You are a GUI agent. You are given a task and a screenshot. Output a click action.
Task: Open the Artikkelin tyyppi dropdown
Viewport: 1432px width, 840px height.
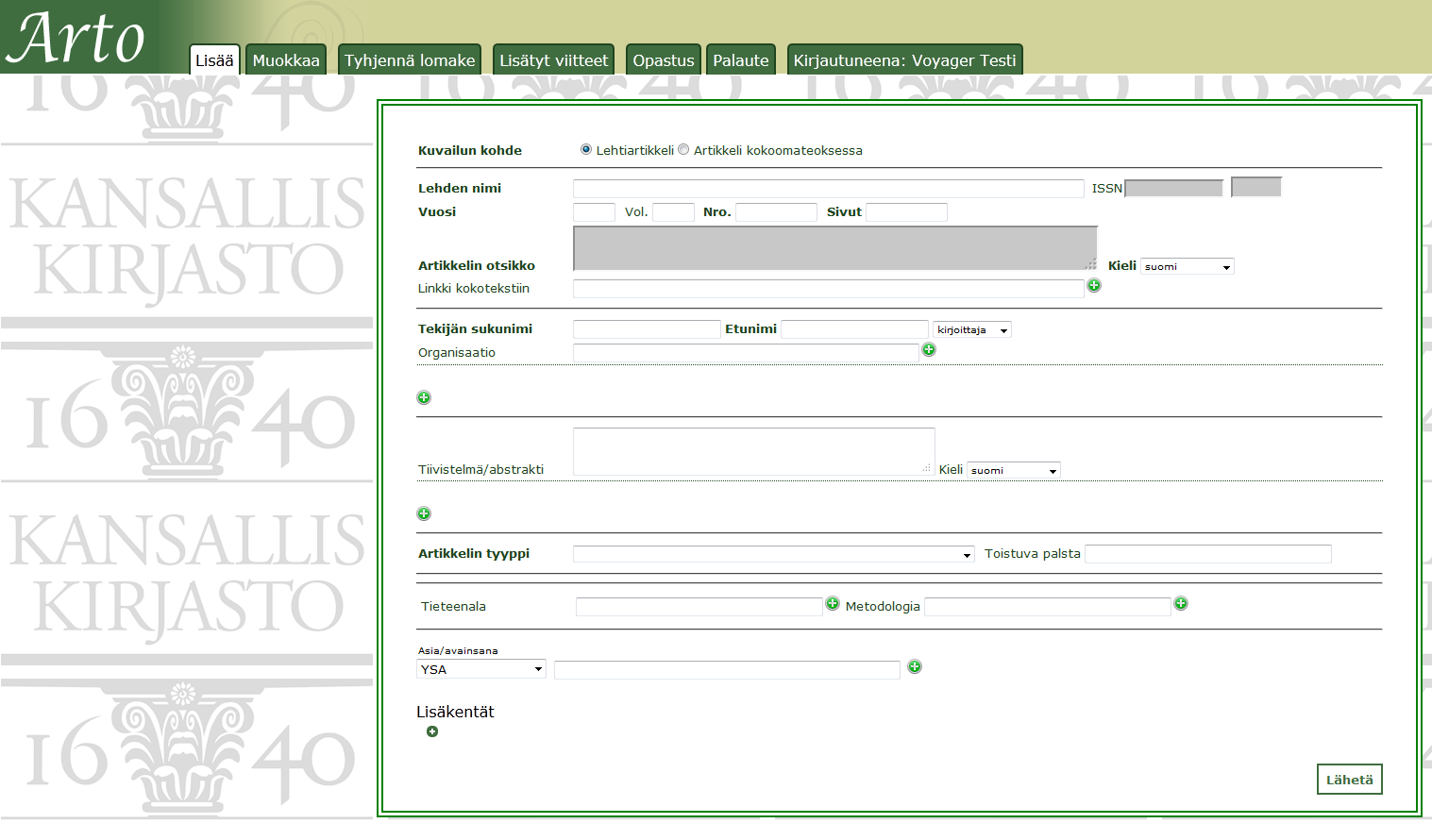click(774, 554)
